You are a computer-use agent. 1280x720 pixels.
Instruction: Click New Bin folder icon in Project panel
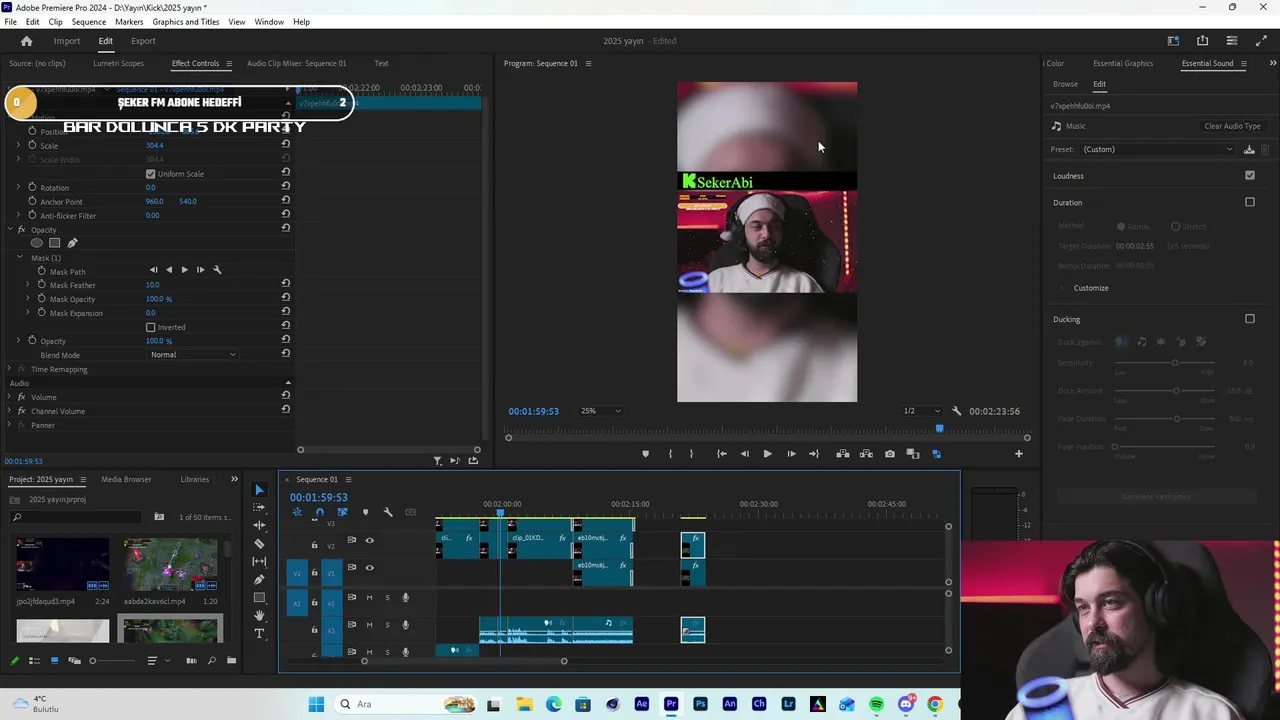(232, 661)
